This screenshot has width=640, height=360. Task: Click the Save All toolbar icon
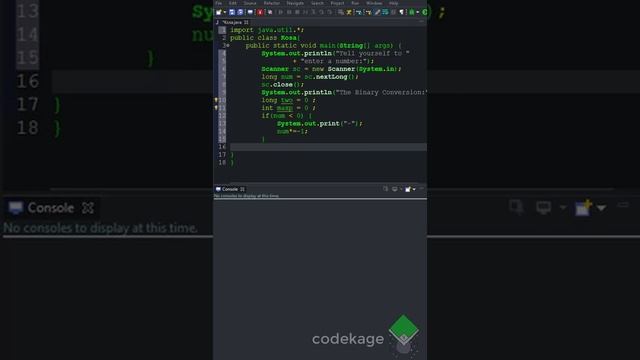click(x=240, y=12)
